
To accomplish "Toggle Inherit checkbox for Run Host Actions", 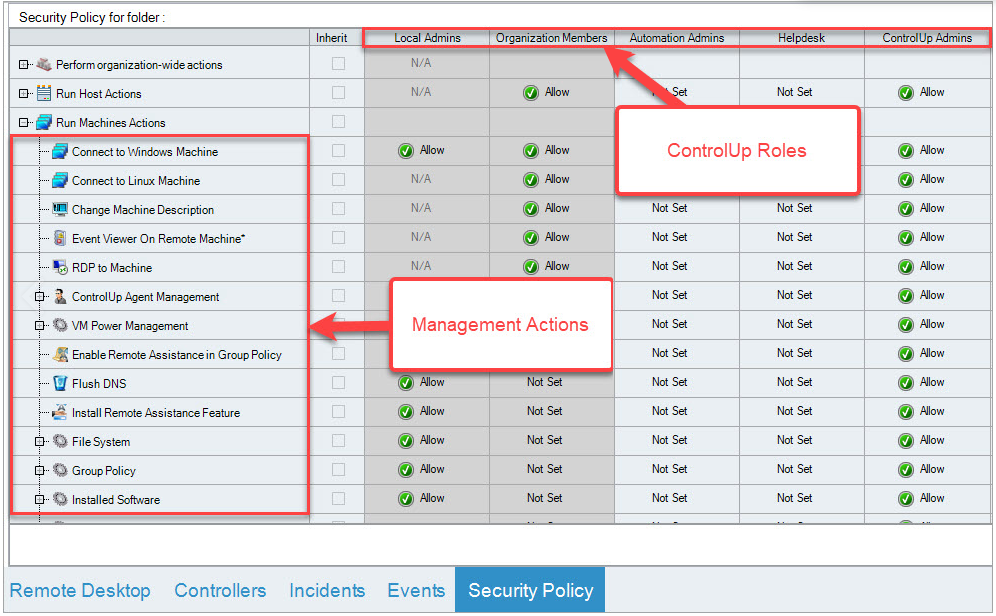I will pos(339,93).
